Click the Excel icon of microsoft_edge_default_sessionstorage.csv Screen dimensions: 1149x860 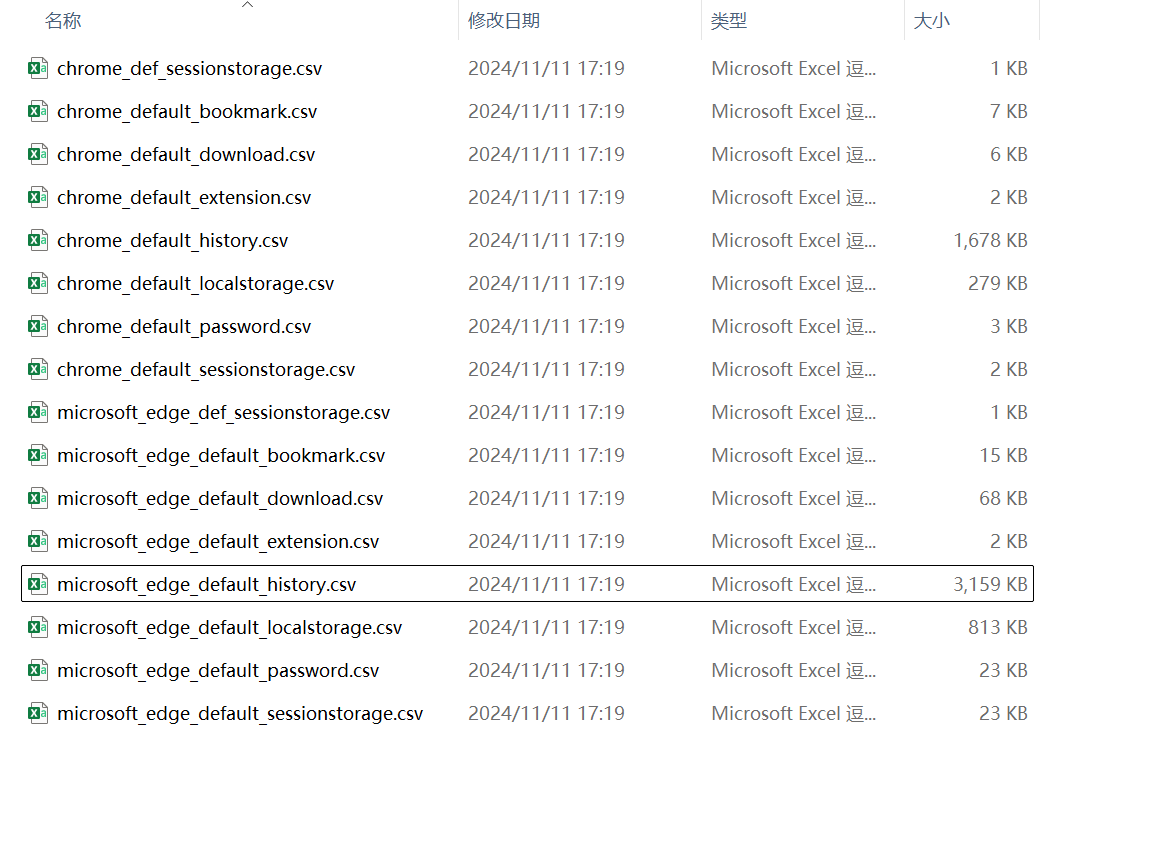(x=38, y=713)
